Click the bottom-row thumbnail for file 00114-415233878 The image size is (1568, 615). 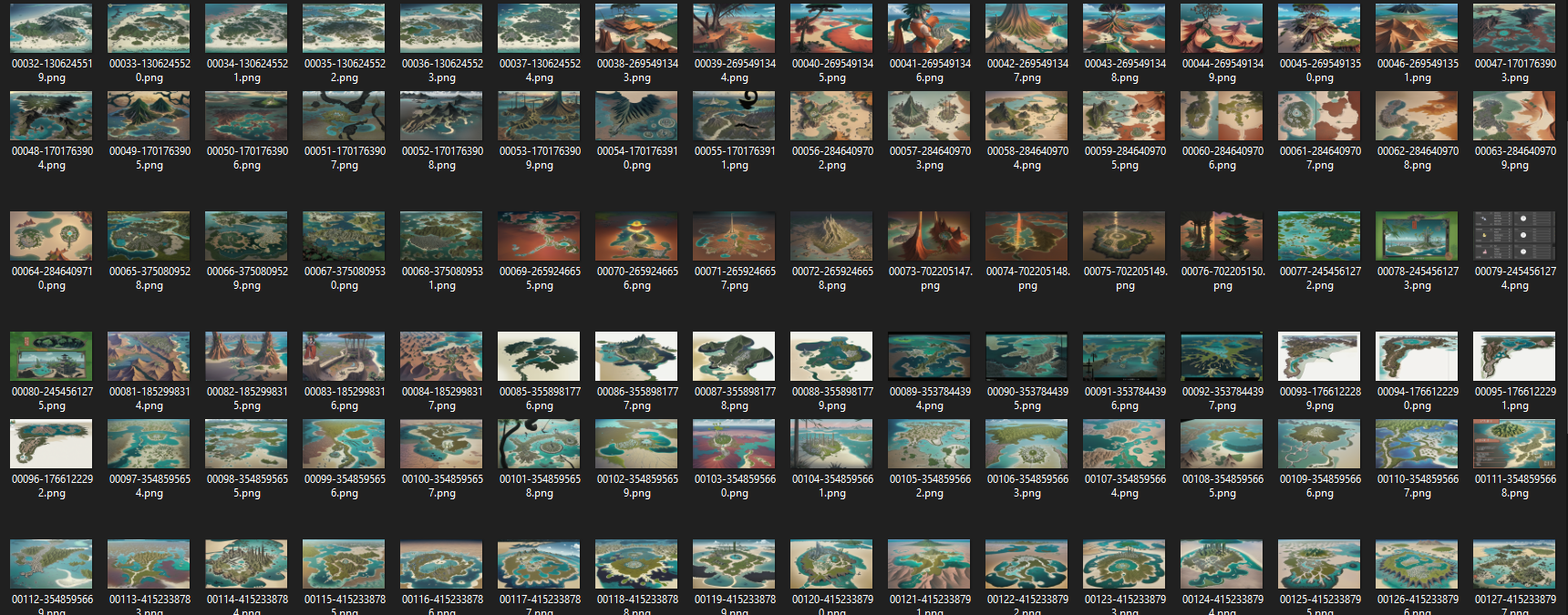pos(246,563)
